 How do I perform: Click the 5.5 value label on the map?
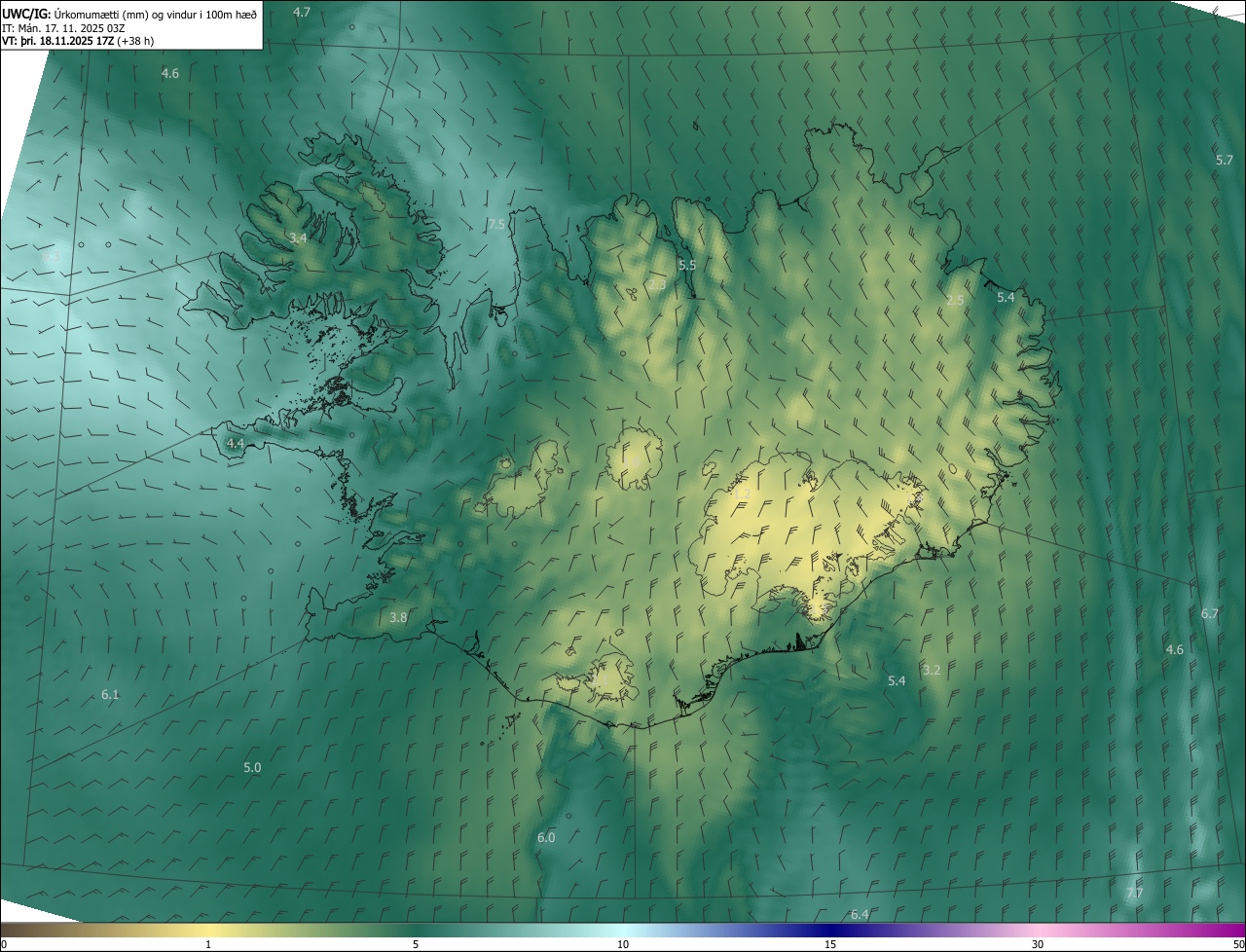point(687,265)
